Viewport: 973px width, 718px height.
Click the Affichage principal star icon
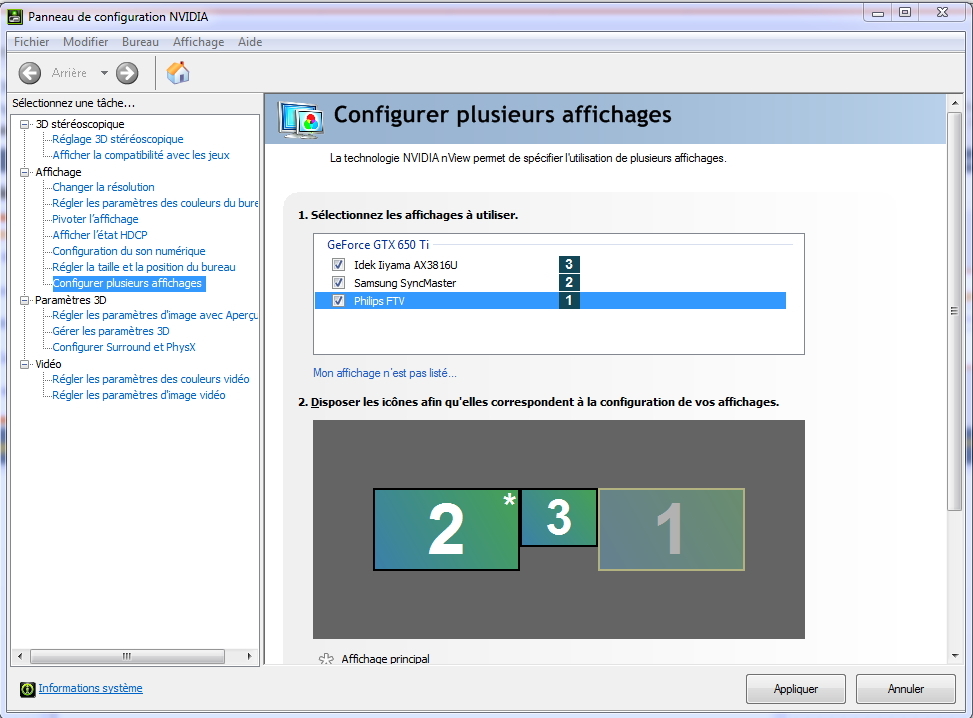pyautogui.click(x=326, y=659)
